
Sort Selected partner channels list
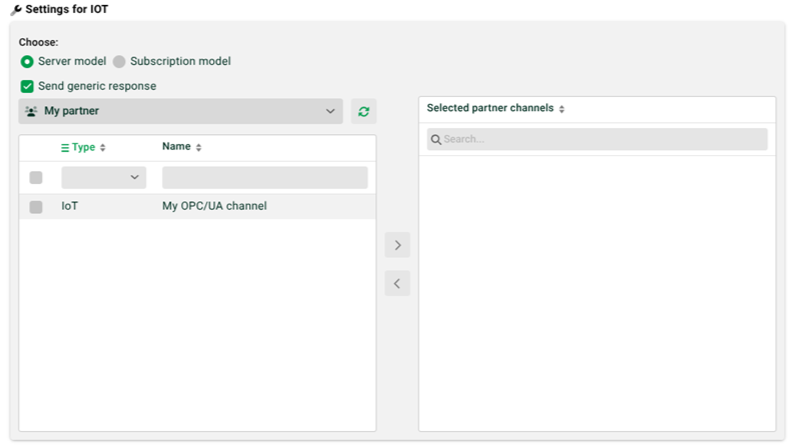click(562, 109)
